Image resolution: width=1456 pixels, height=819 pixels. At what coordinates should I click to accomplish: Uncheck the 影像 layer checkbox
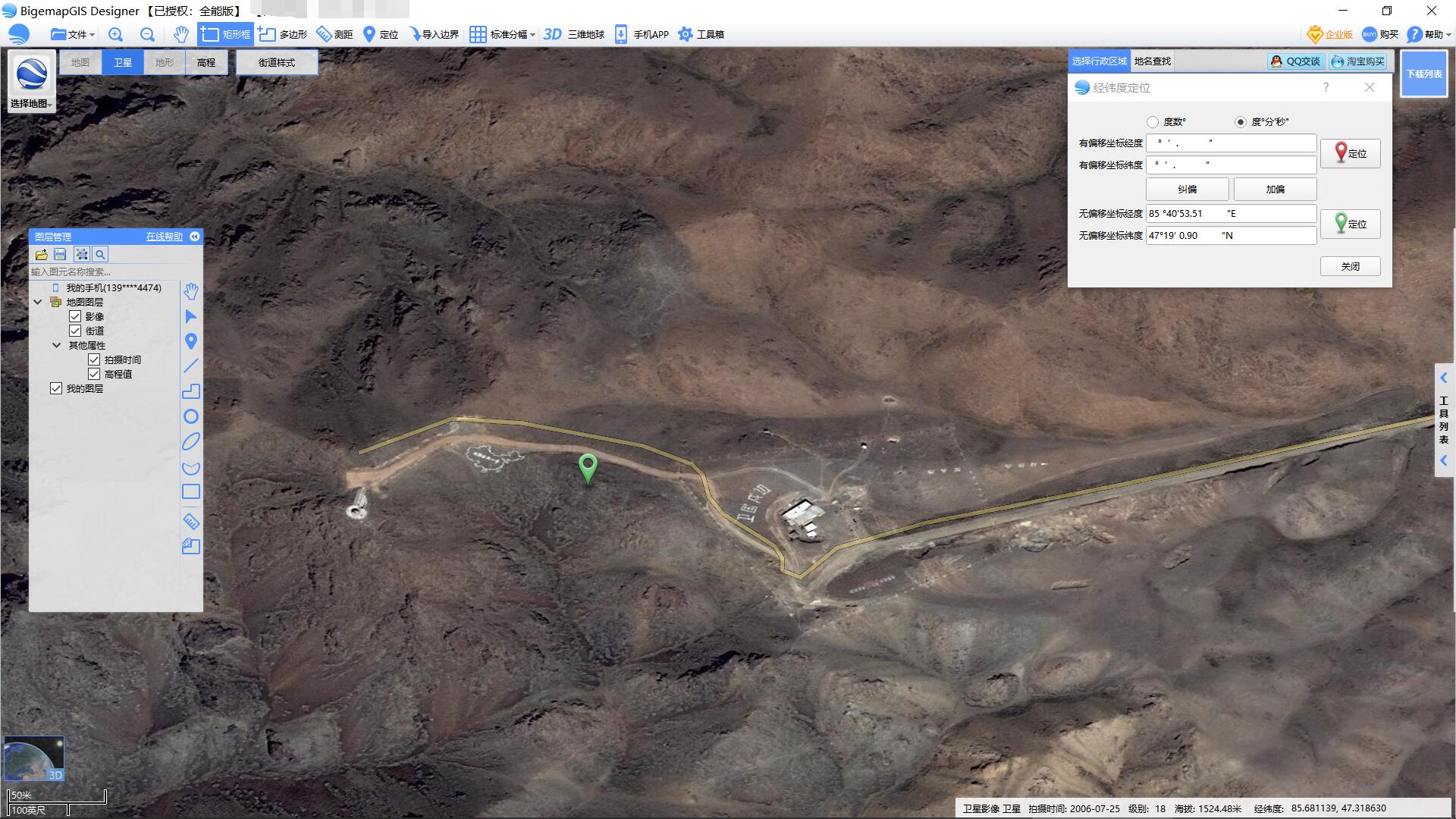(x=75, y=316)
